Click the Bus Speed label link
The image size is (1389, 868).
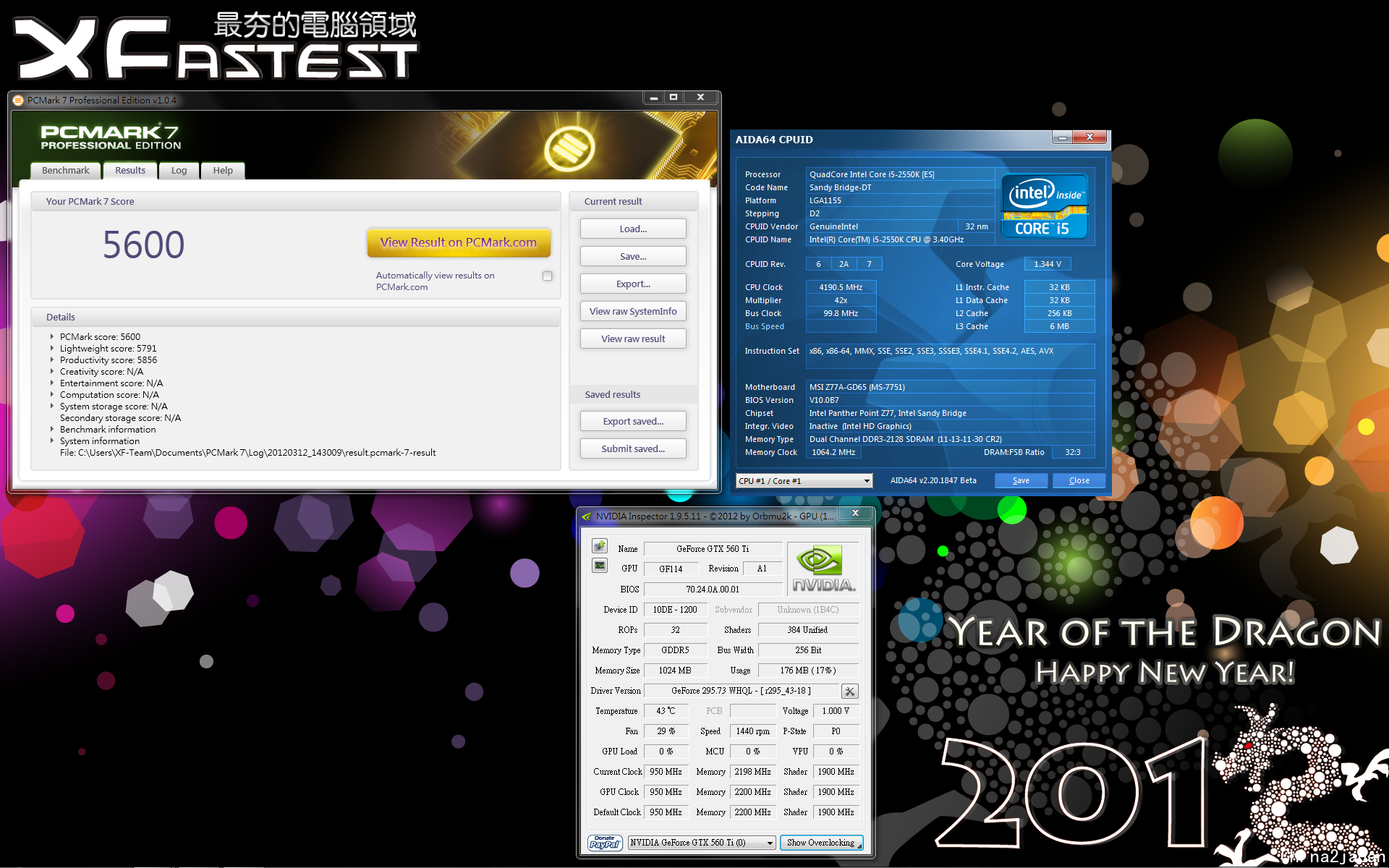[x=765, y=326]
